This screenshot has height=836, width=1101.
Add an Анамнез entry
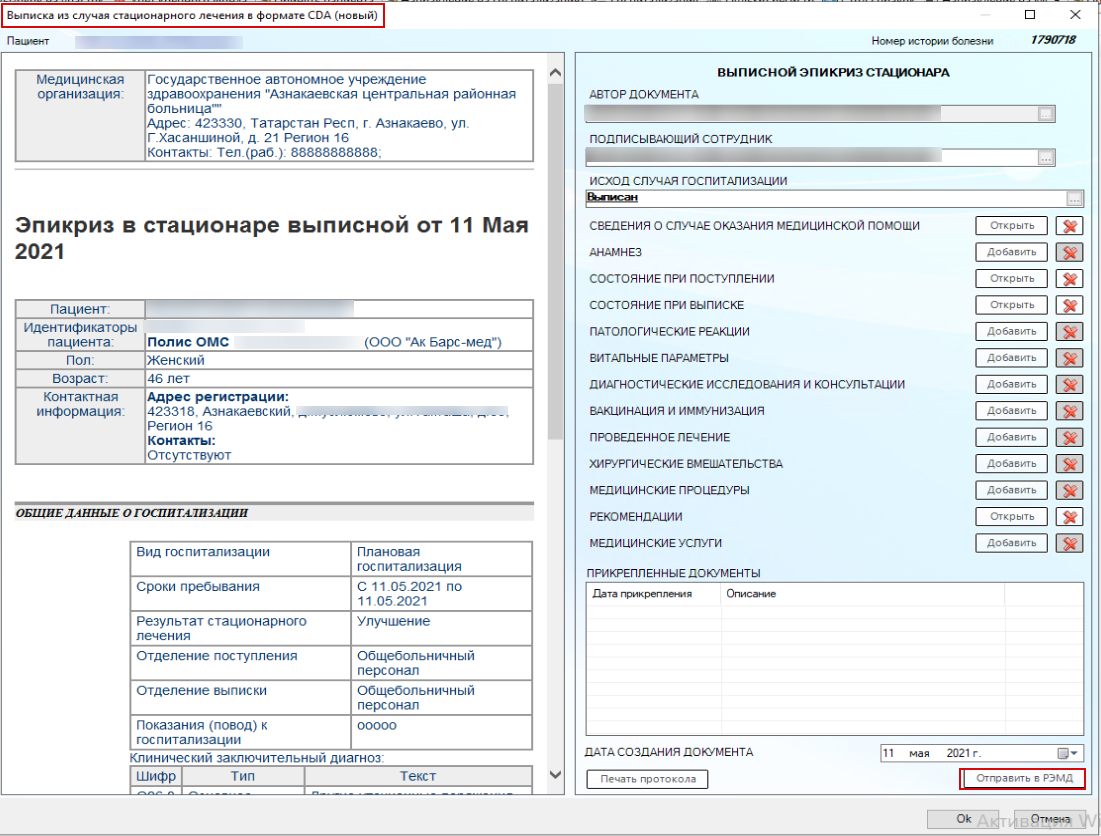1012,253
